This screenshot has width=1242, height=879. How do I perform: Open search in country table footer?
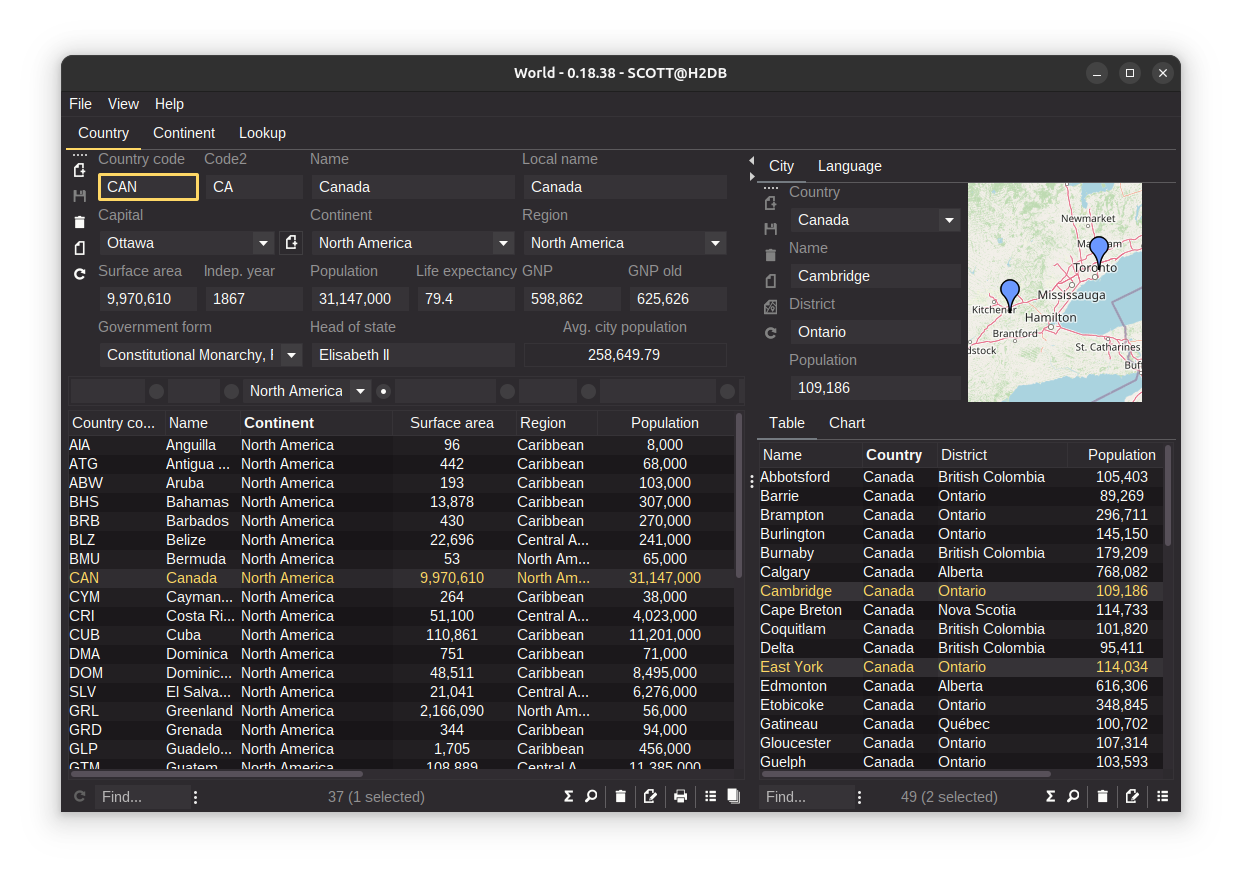point(591,797)
